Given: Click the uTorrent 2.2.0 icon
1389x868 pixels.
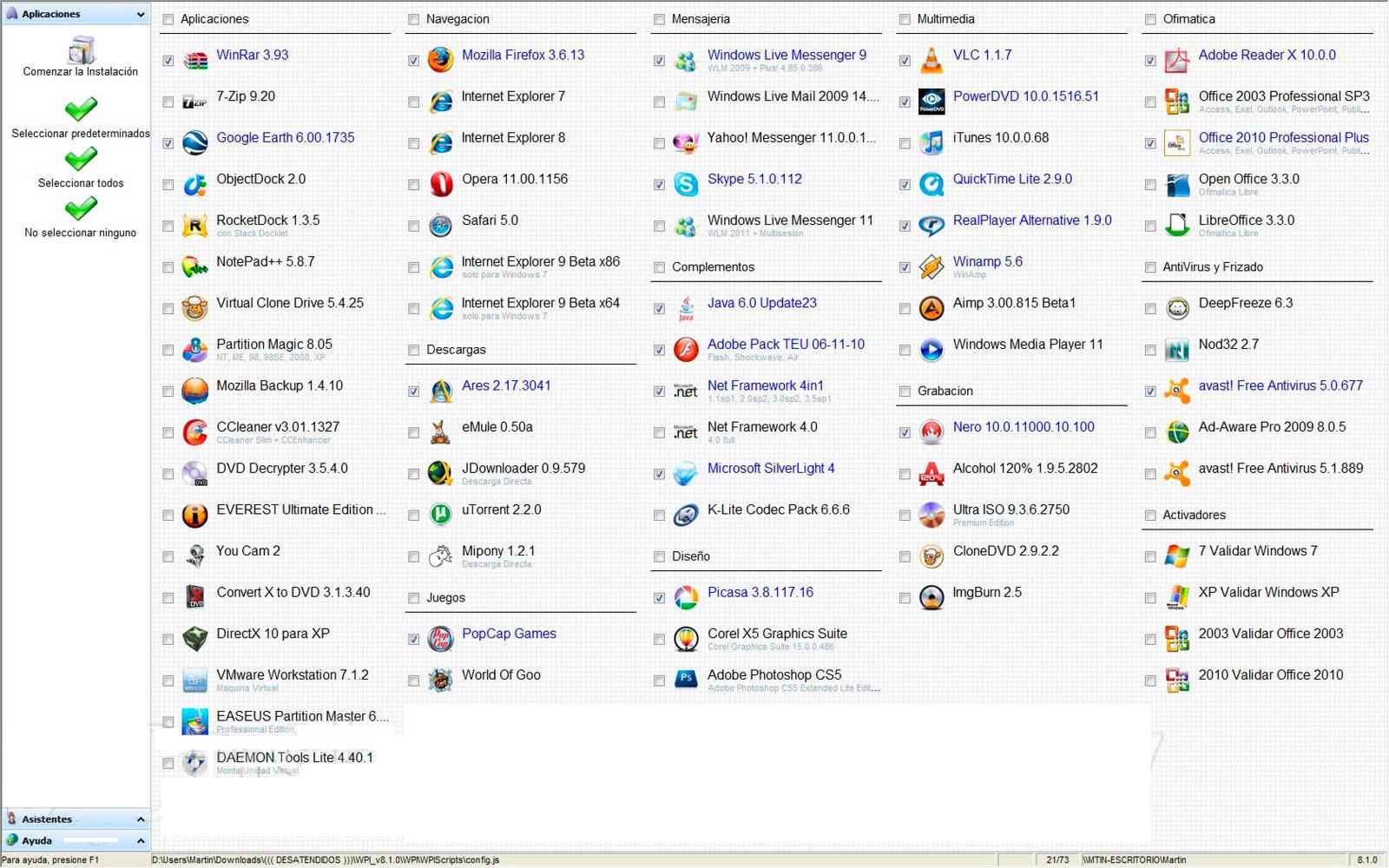Looking at the screenshot, I should (441, 516).
